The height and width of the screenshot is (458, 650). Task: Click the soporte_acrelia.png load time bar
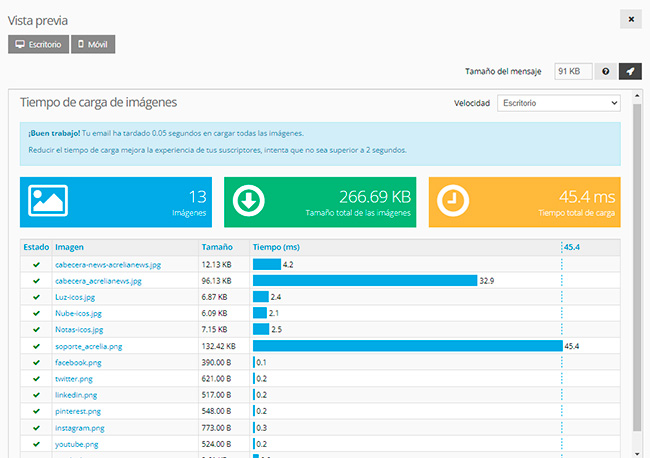[x=407, y=346]
